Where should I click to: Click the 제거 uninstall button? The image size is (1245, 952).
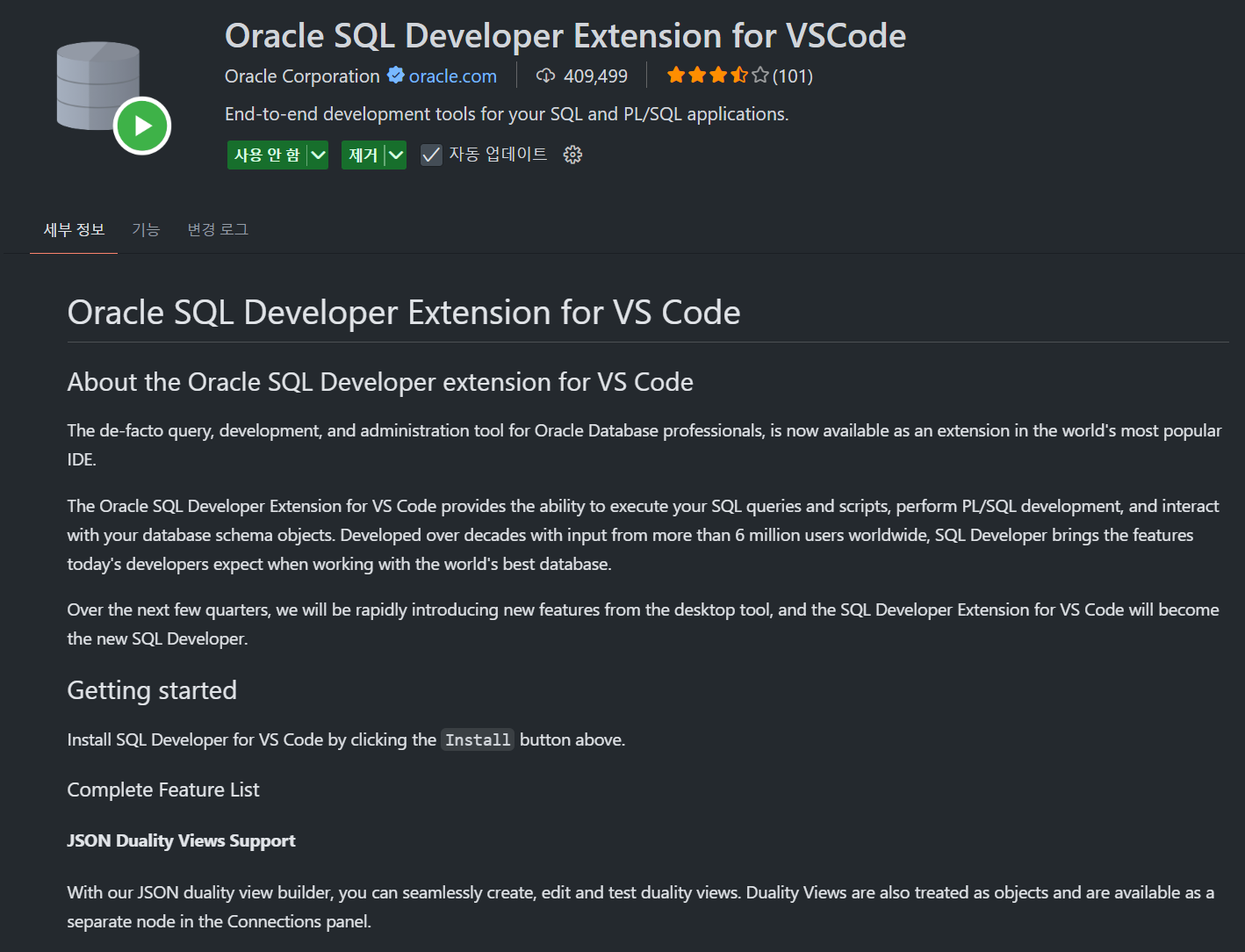[x=363, y=155]
